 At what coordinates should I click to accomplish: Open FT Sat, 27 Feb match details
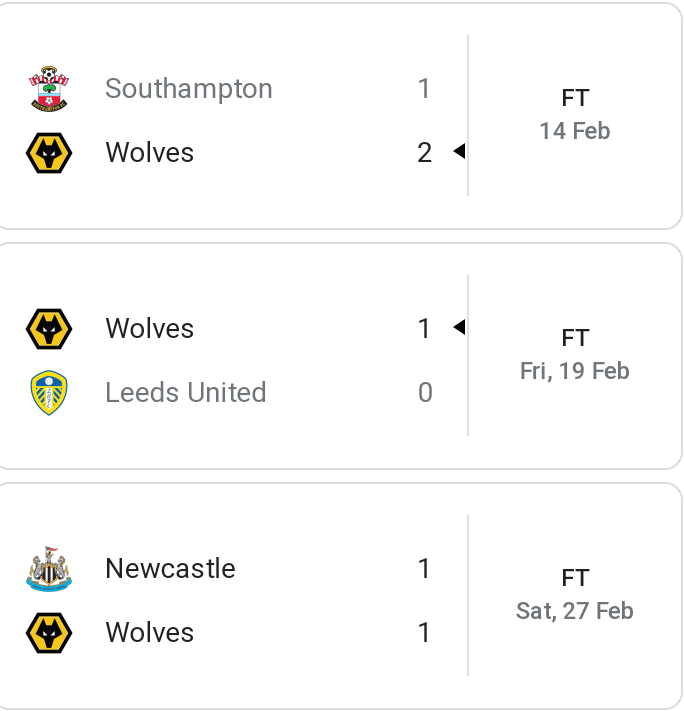pos(575,594)
